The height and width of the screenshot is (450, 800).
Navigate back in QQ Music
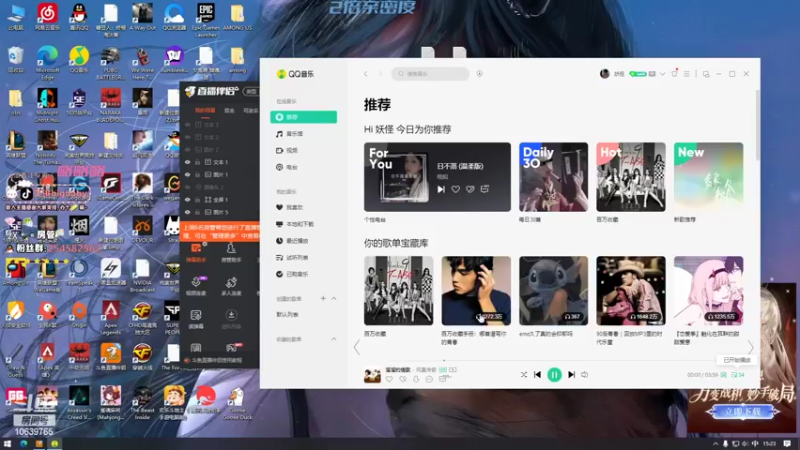click(366, 74)
